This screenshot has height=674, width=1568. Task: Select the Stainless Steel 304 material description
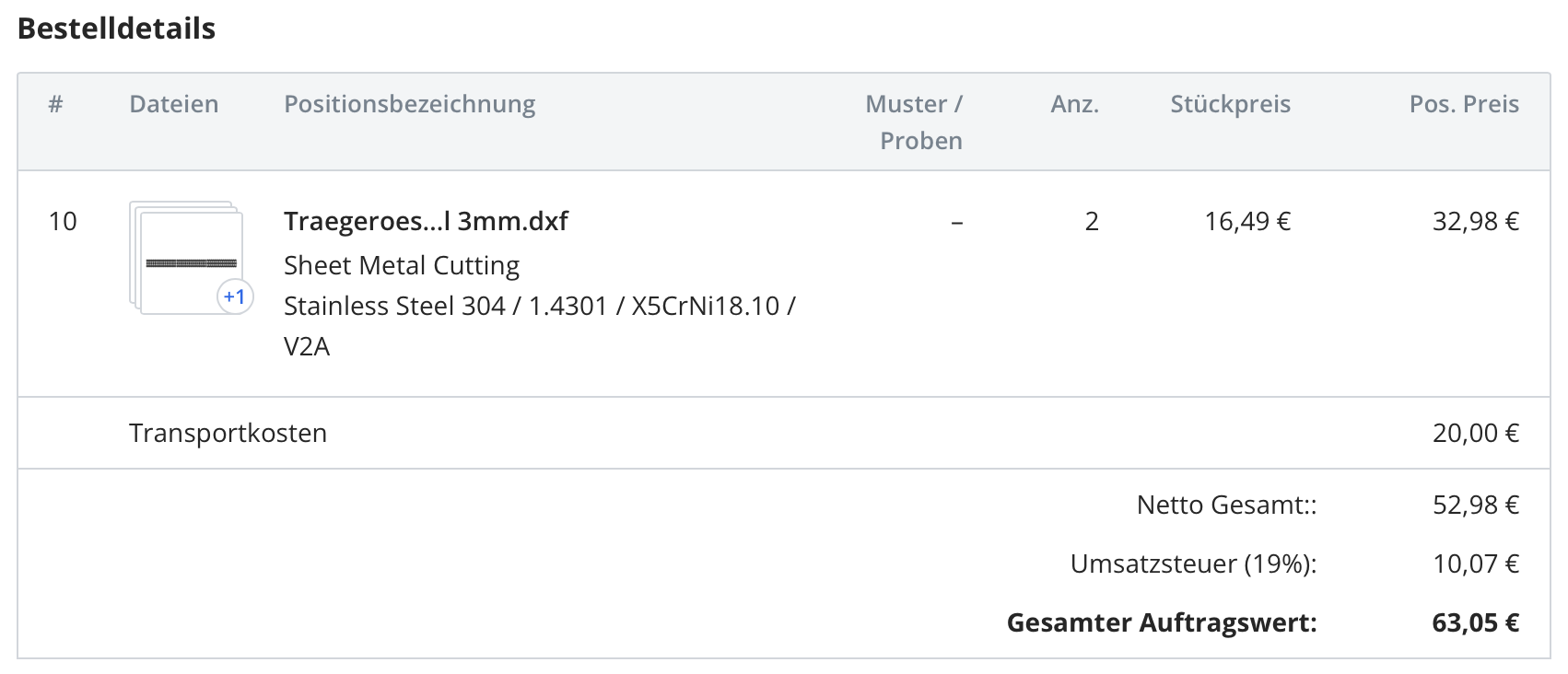point(539,306)
